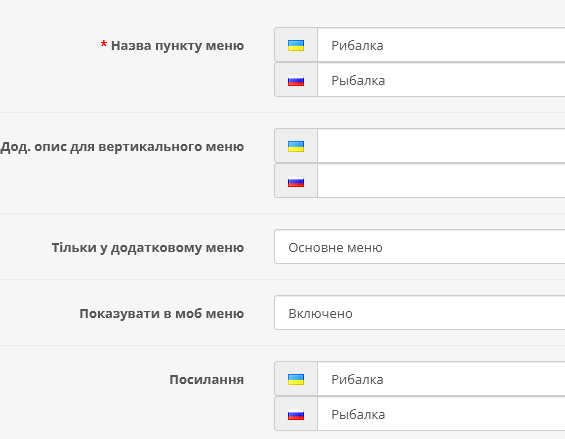
Task: Click the Посилання label
Action: tap(206, 380)
